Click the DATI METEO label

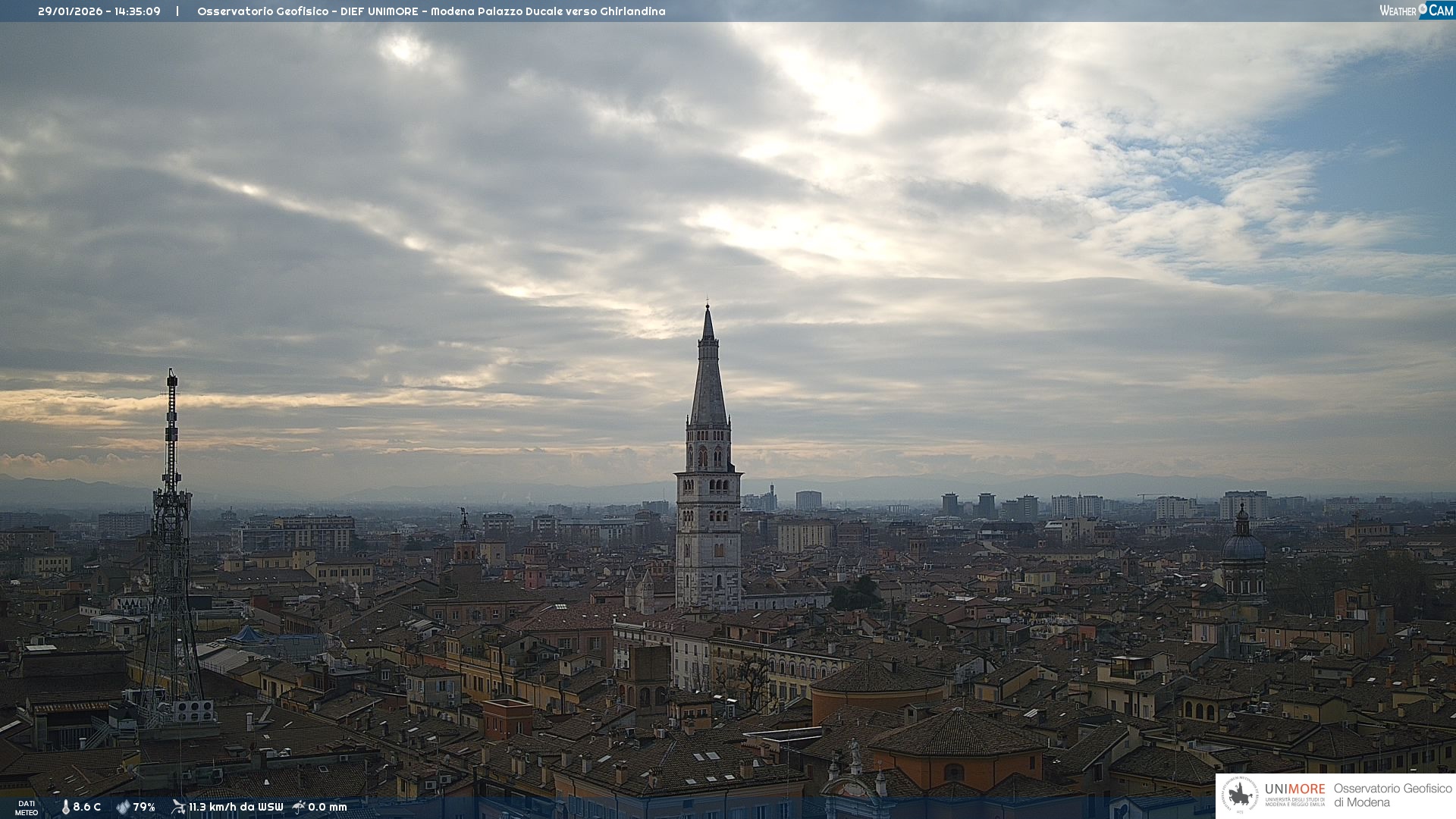[x=27, y=808]
